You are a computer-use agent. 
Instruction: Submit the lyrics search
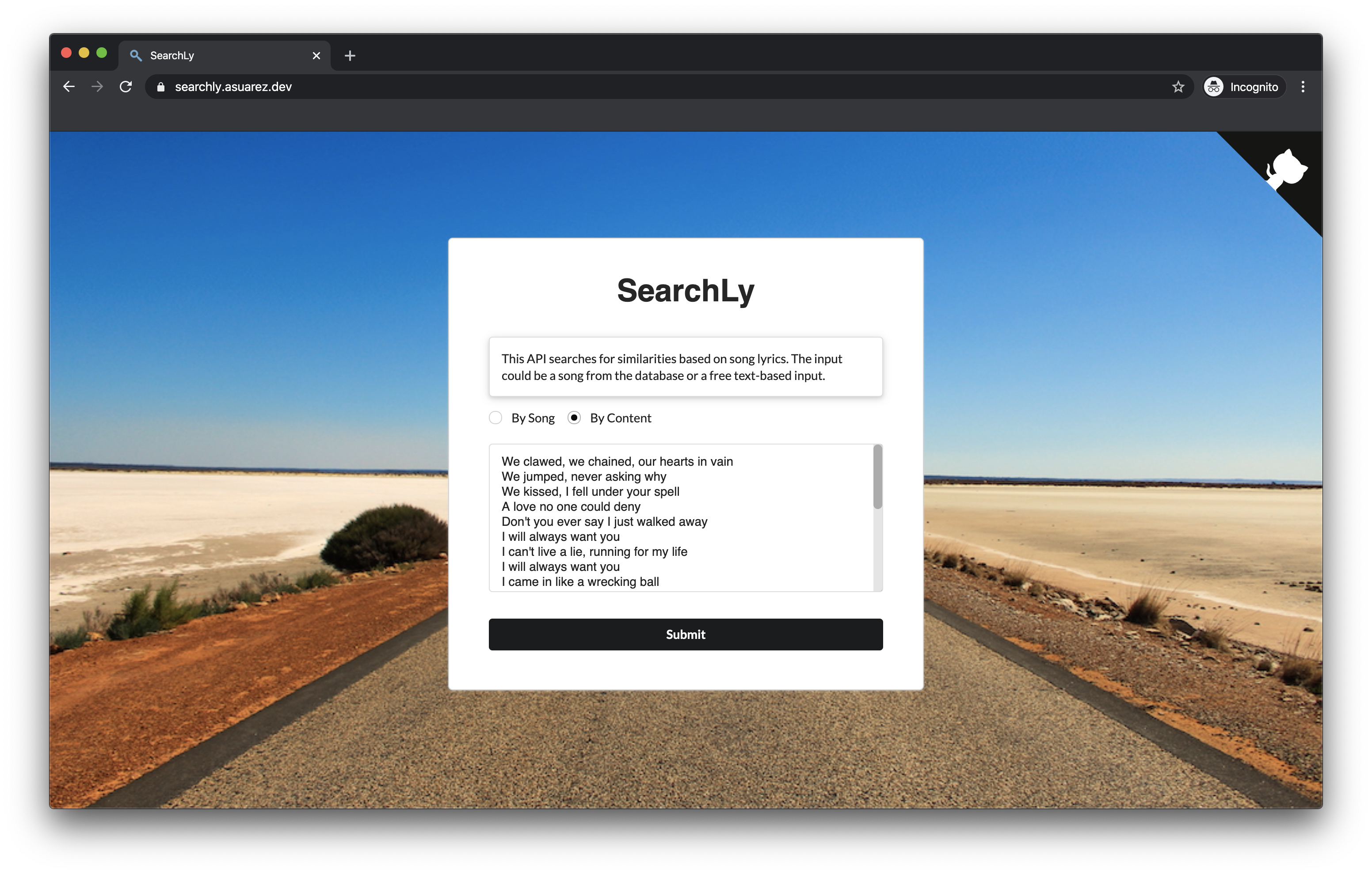[x=686, y=634]
